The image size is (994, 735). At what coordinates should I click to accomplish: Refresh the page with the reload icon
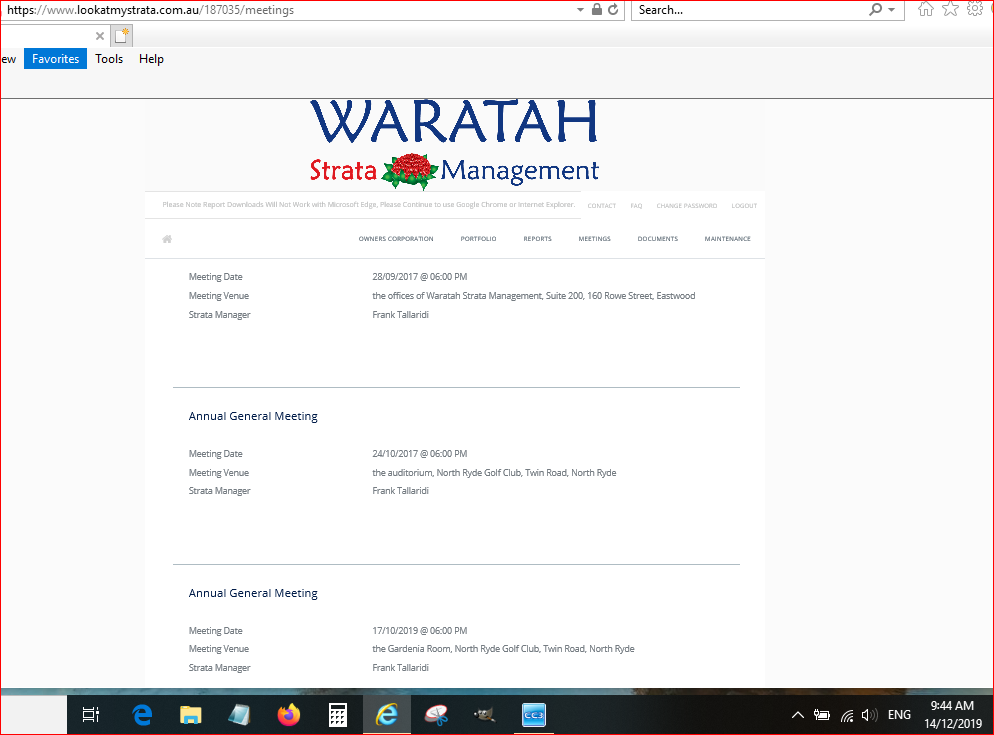pyautogui.click(x=613, y=10)
